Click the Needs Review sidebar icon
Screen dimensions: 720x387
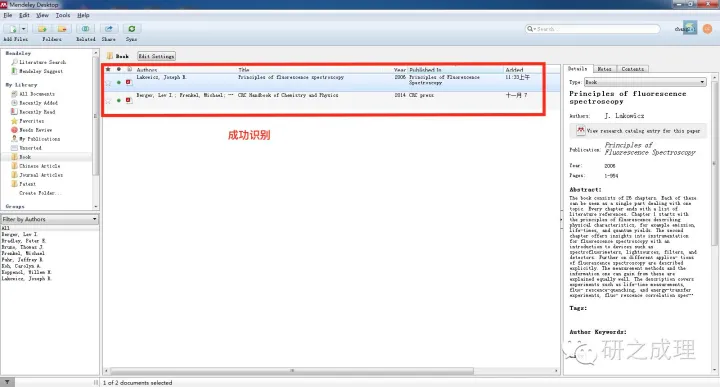tap(14, 130)
